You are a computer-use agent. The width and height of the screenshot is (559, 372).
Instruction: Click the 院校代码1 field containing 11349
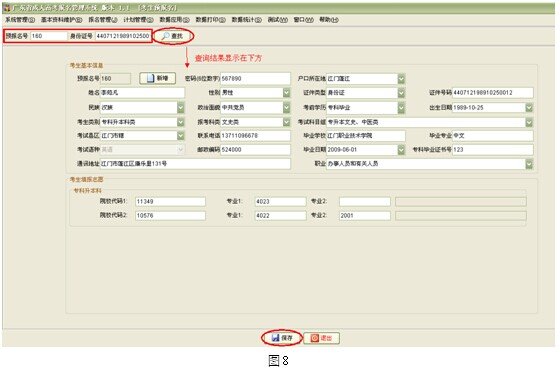pyautogui.click(x=170, y=202)
